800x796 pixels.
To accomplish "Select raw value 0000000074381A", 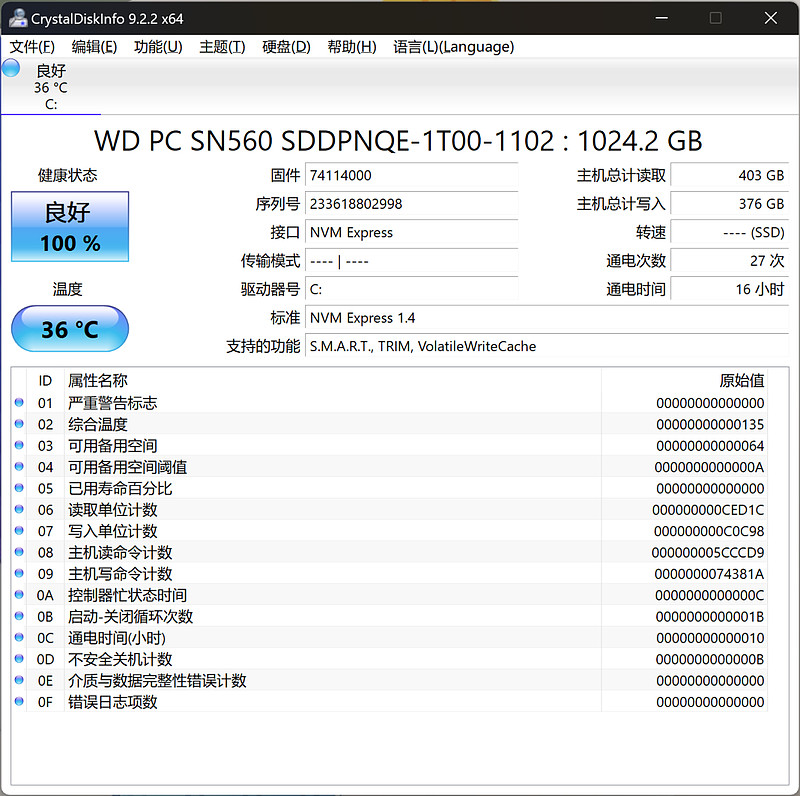I will 709,574.
